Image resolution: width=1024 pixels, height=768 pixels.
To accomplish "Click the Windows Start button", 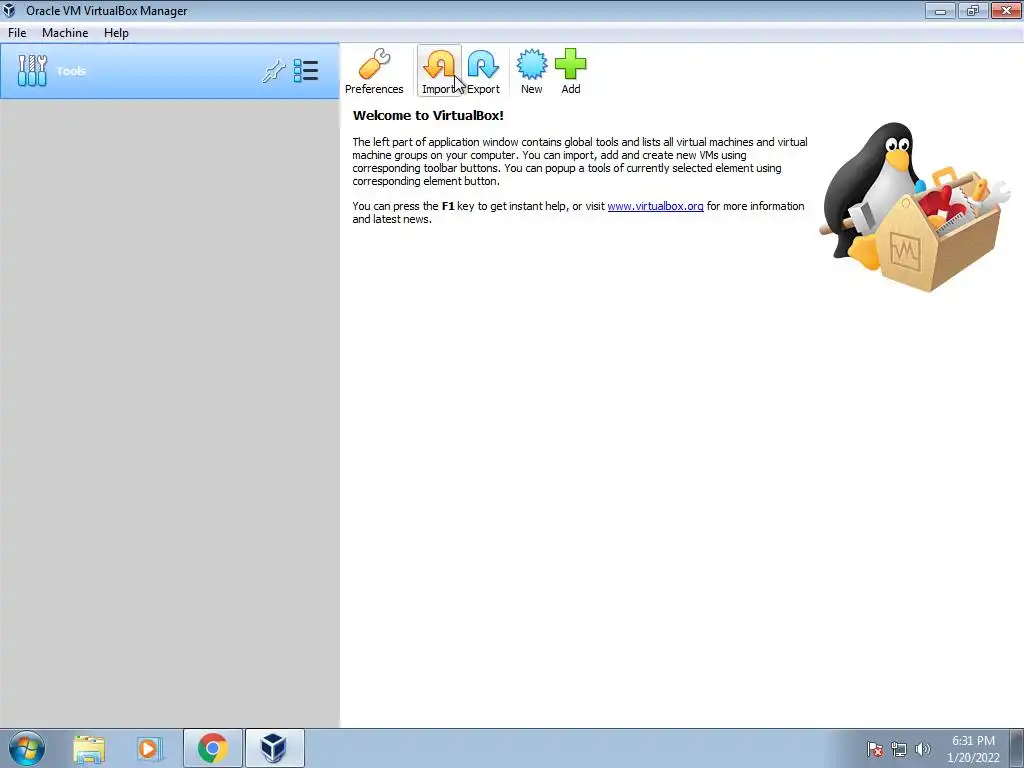I will coord(26,748).
